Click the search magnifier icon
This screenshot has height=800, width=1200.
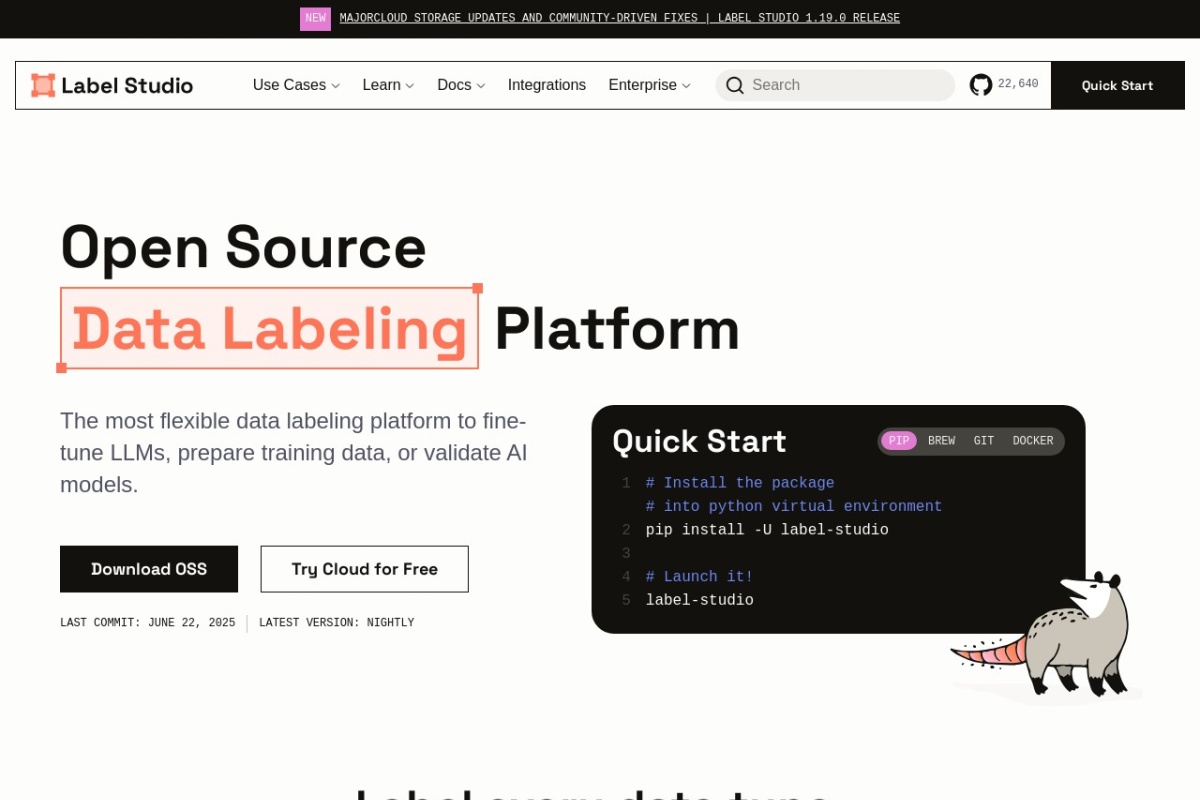tap(735, 85)
